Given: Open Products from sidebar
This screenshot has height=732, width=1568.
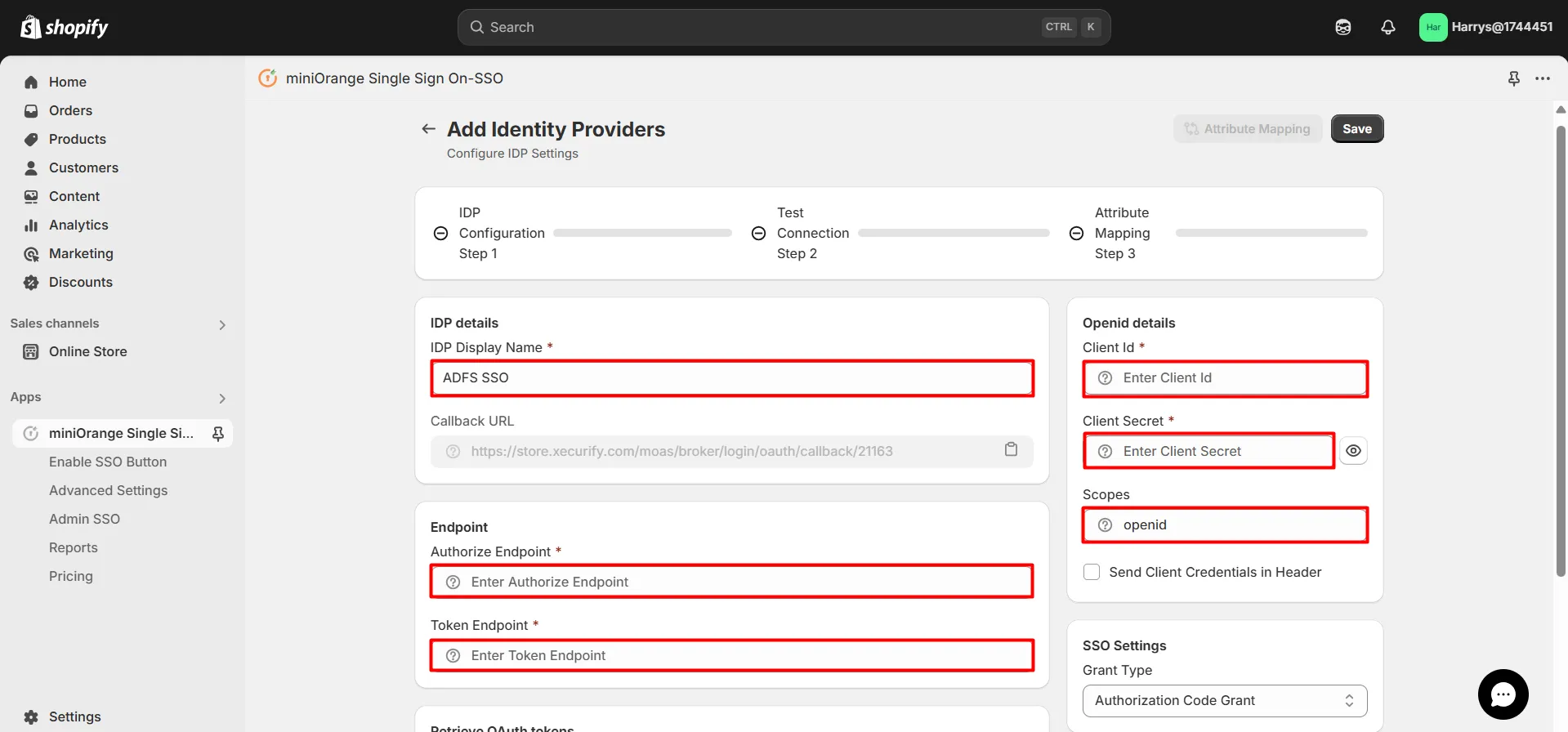Looking at the screenshot, I should click(77, 139).
